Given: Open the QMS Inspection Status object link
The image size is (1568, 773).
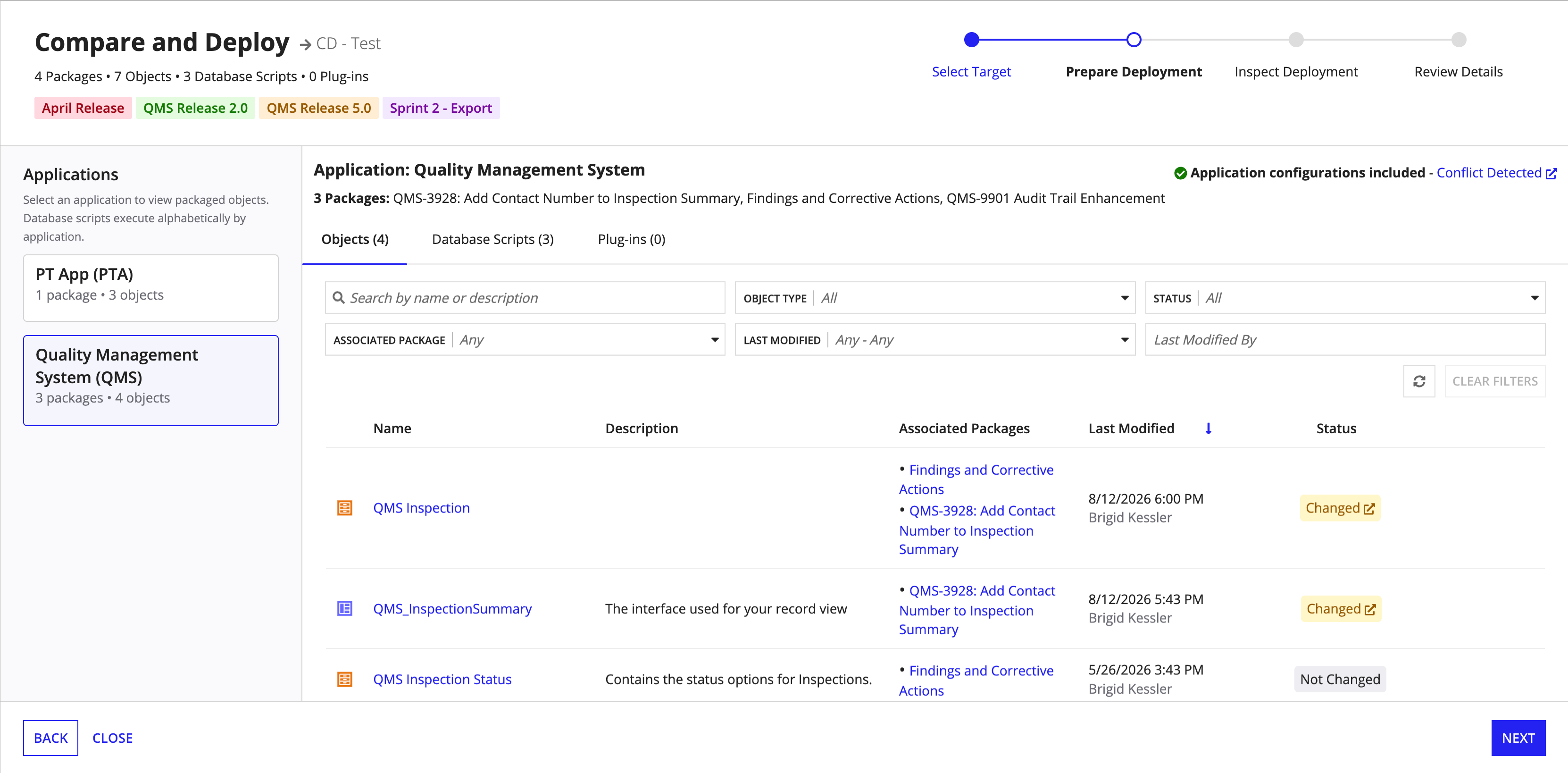Looking at the screenshot, I should [x=442, y=679].
